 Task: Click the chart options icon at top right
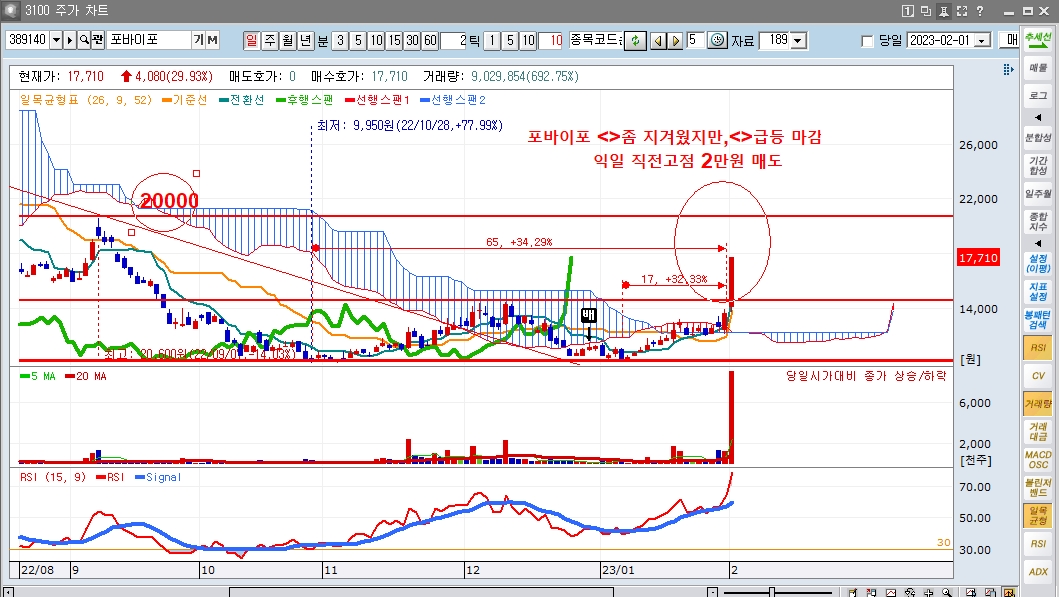1008,70
